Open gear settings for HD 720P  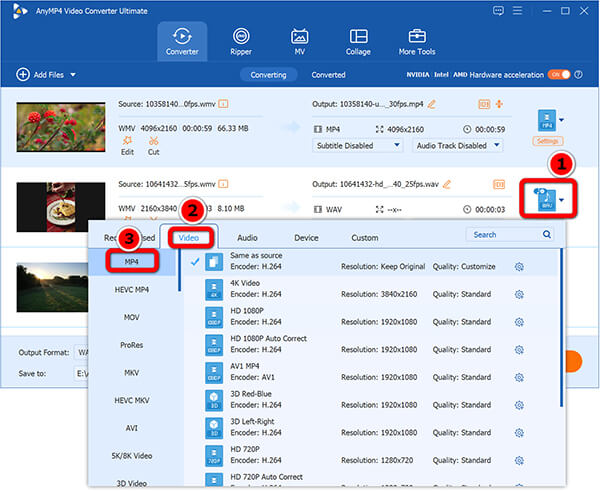[x=519, y=460]
